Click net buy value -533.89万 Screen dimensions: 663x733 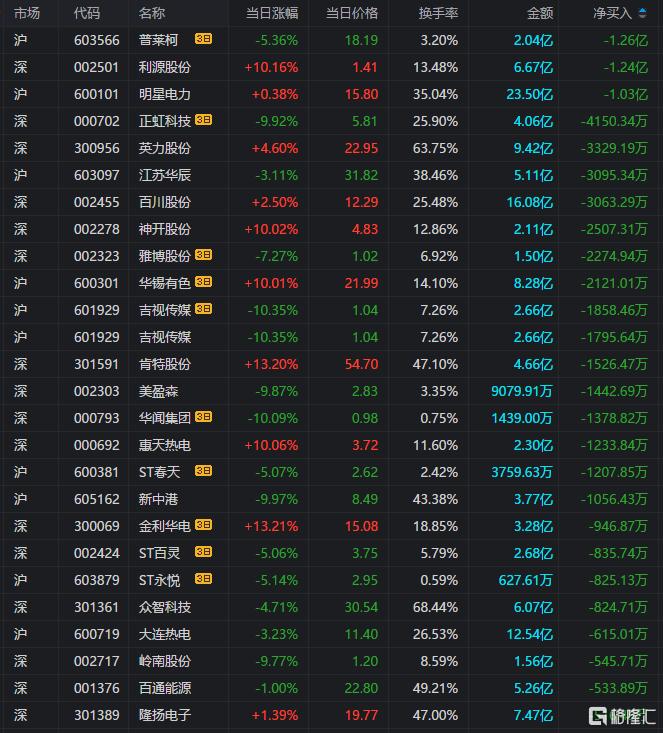tap(618, 689)
